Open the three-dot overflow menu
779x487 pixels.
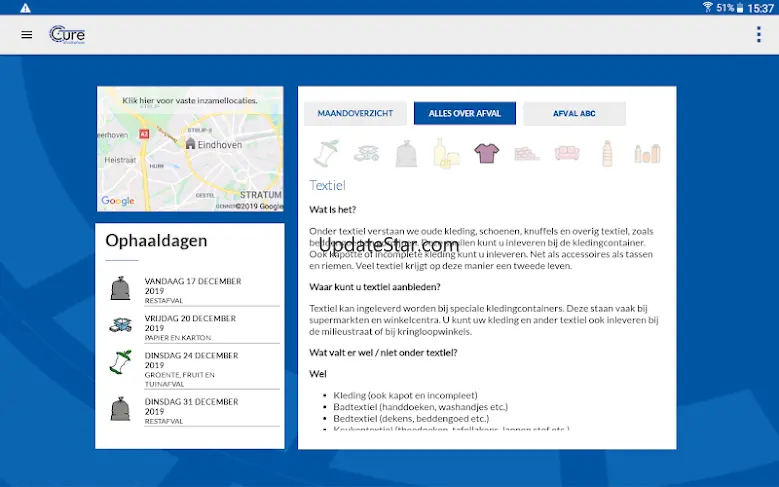coord(759,35)
